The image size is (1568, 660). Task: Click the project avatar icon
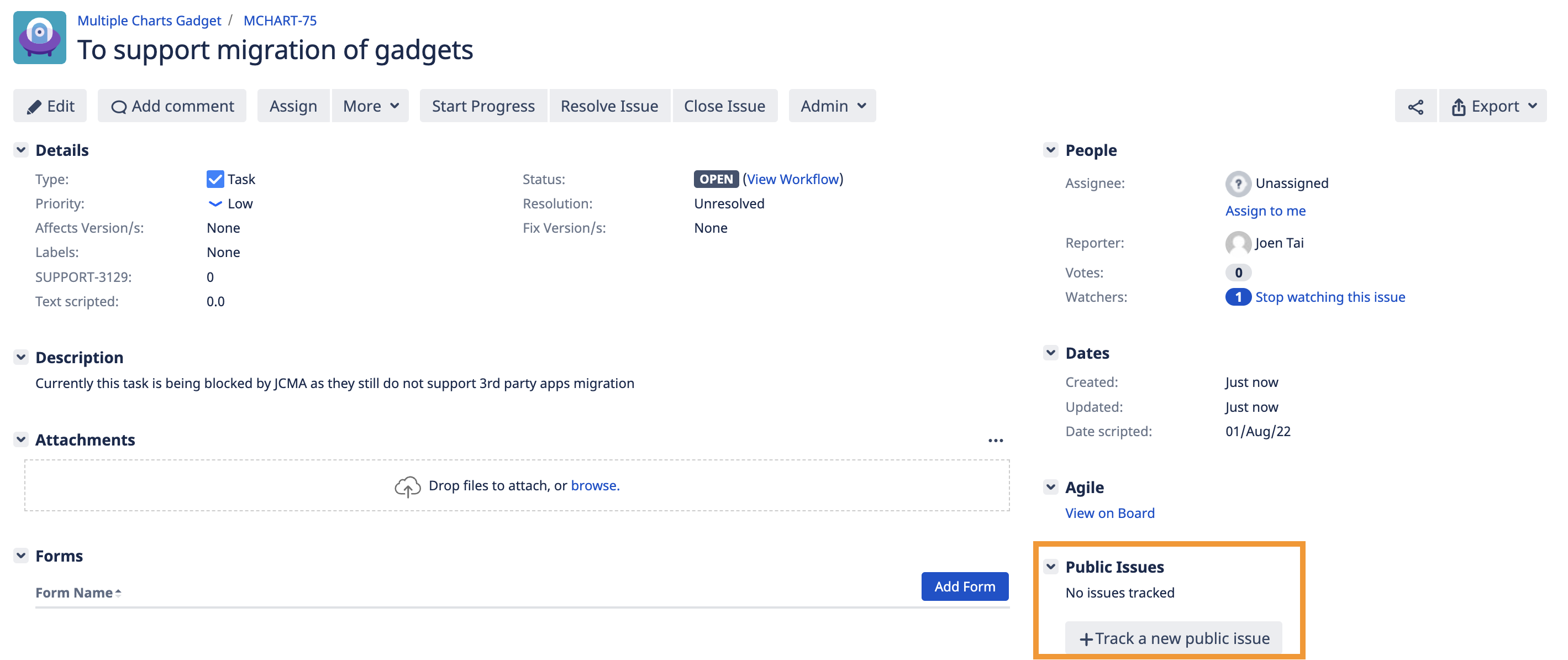tap(40, 37)
